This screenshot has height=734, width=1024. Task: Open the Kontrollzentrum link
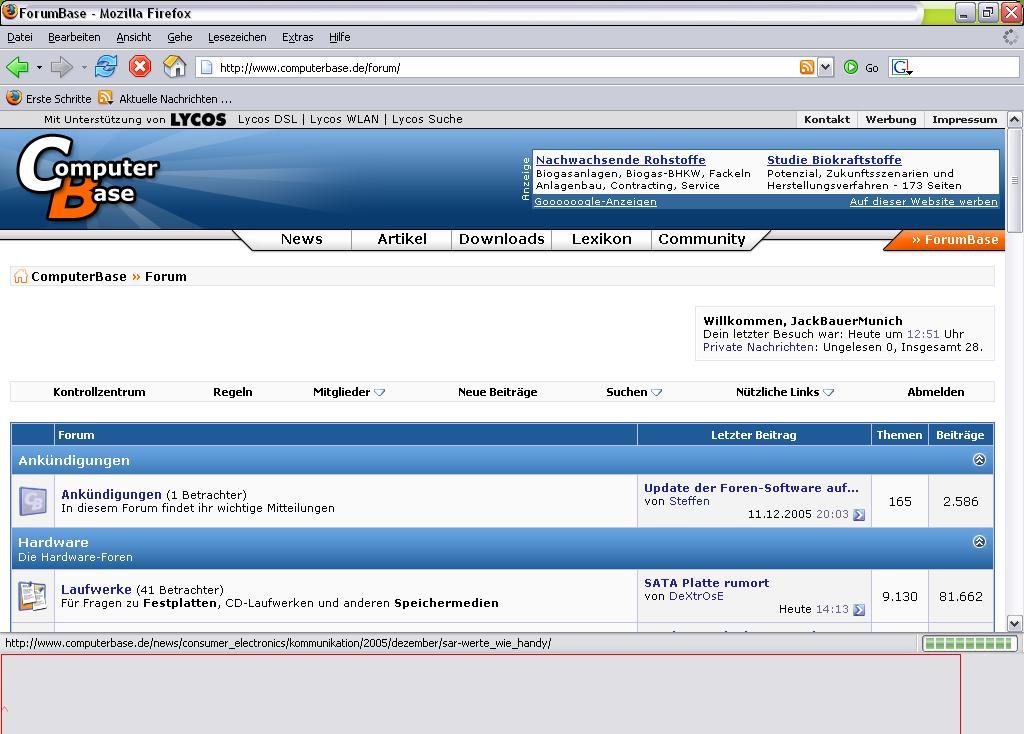click(x=99, y=392)
